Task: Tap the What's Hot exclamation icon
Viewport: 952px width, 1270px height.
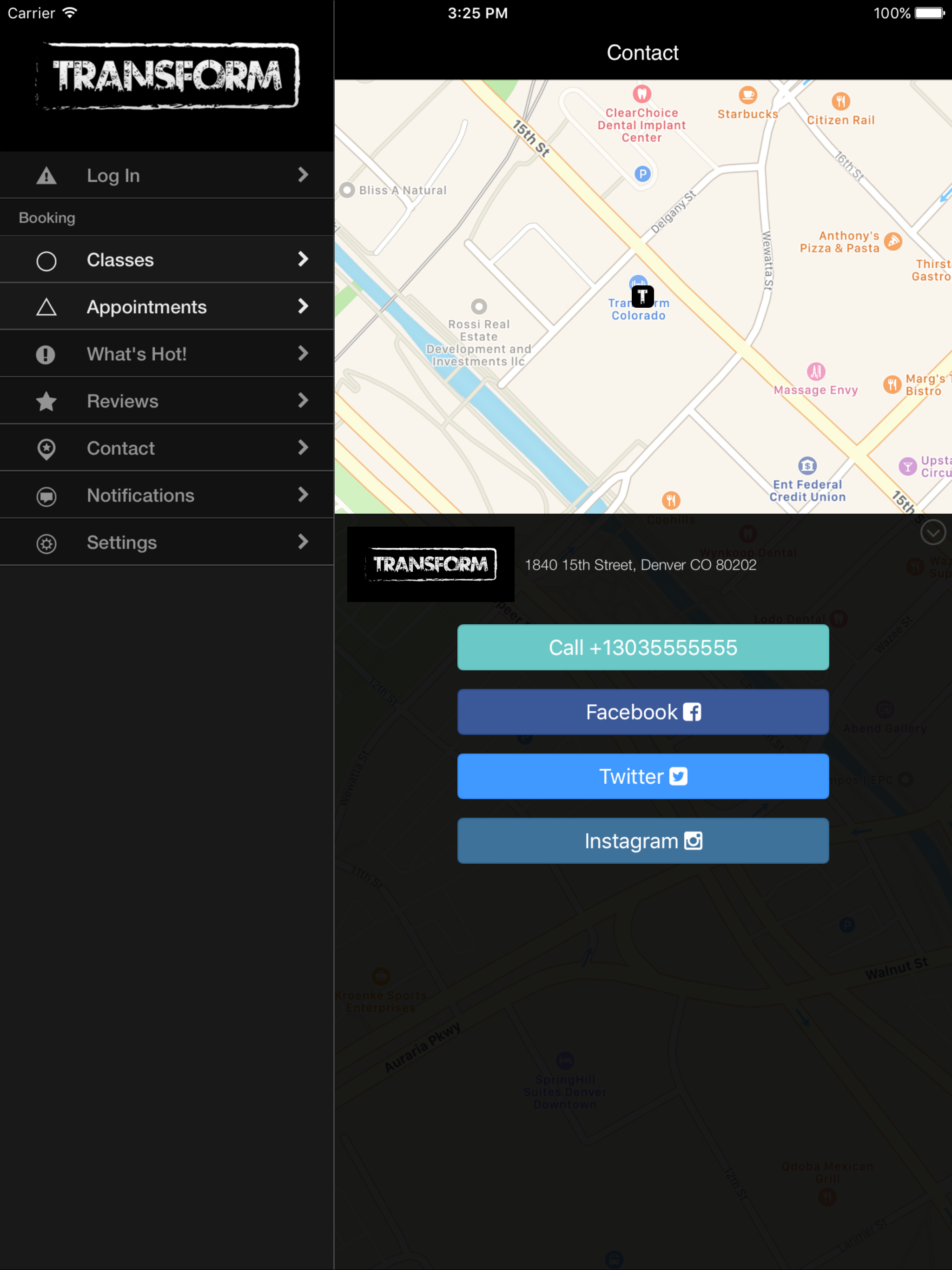Action: coord(46,355)
